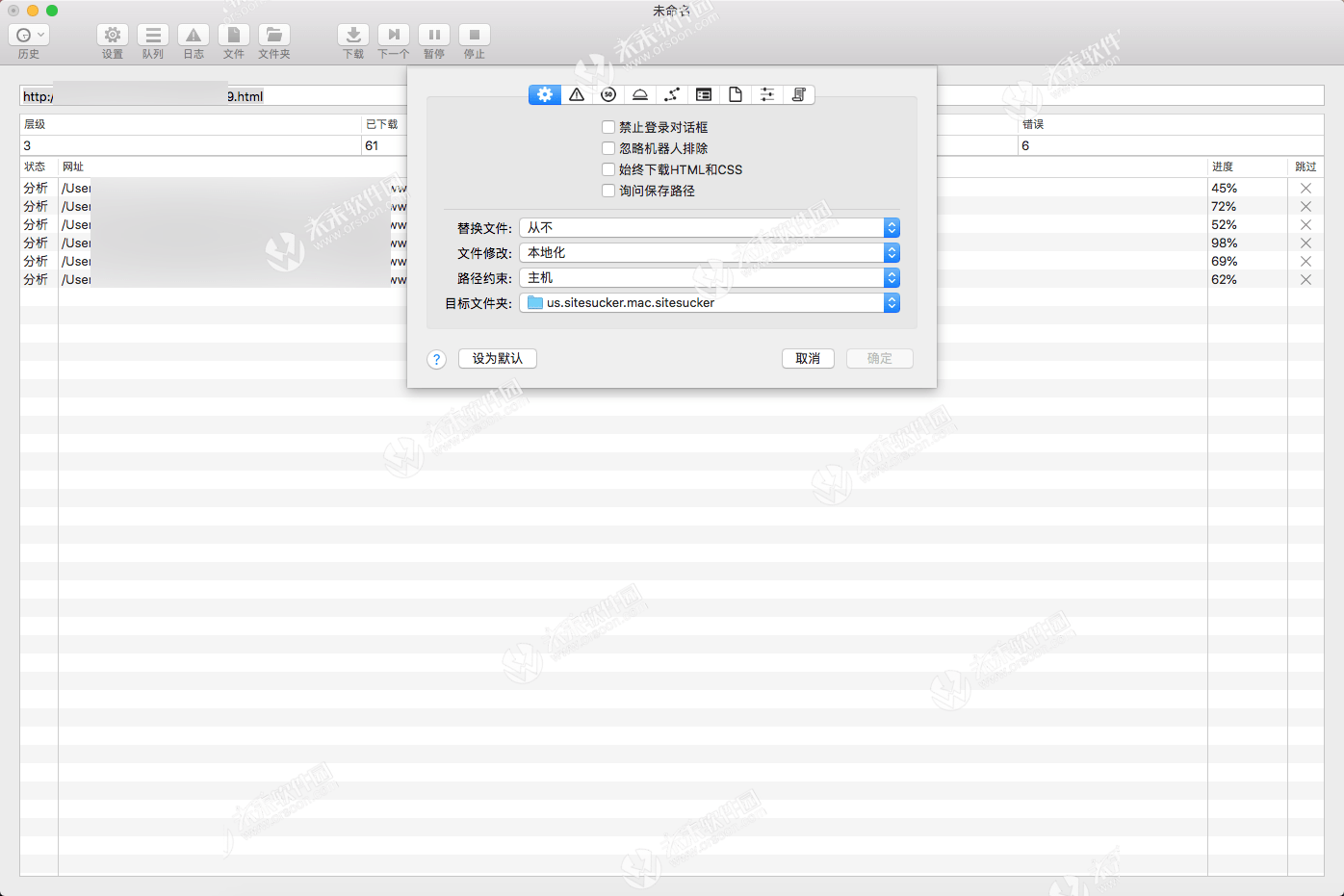Open the file types document icon tab

tap(735, 94)
